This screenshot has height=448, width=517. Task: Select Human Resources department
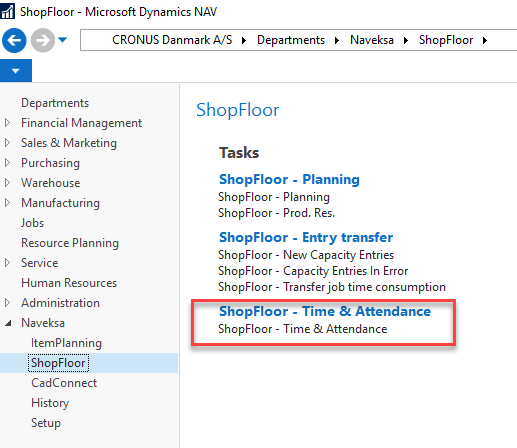pyautogui.click(x=69, y=283)
